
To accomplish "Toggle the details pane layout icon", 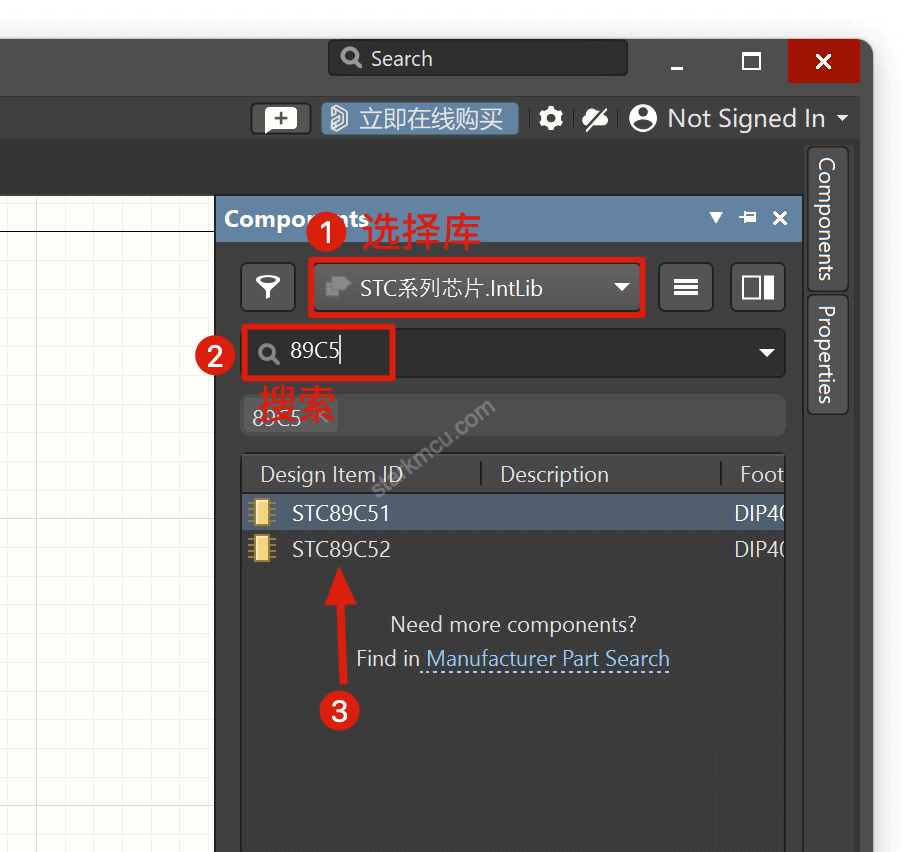I will (x=758, y=287).
